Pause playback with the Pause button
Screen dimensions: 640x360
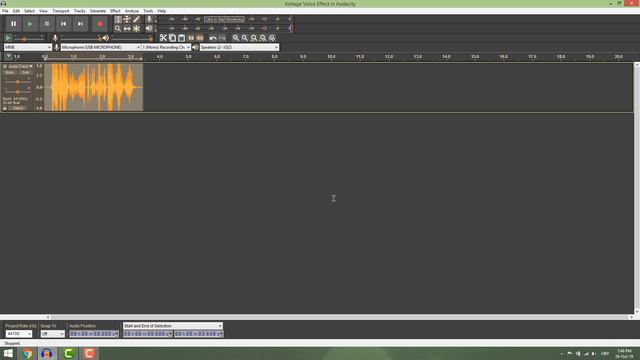13,24
